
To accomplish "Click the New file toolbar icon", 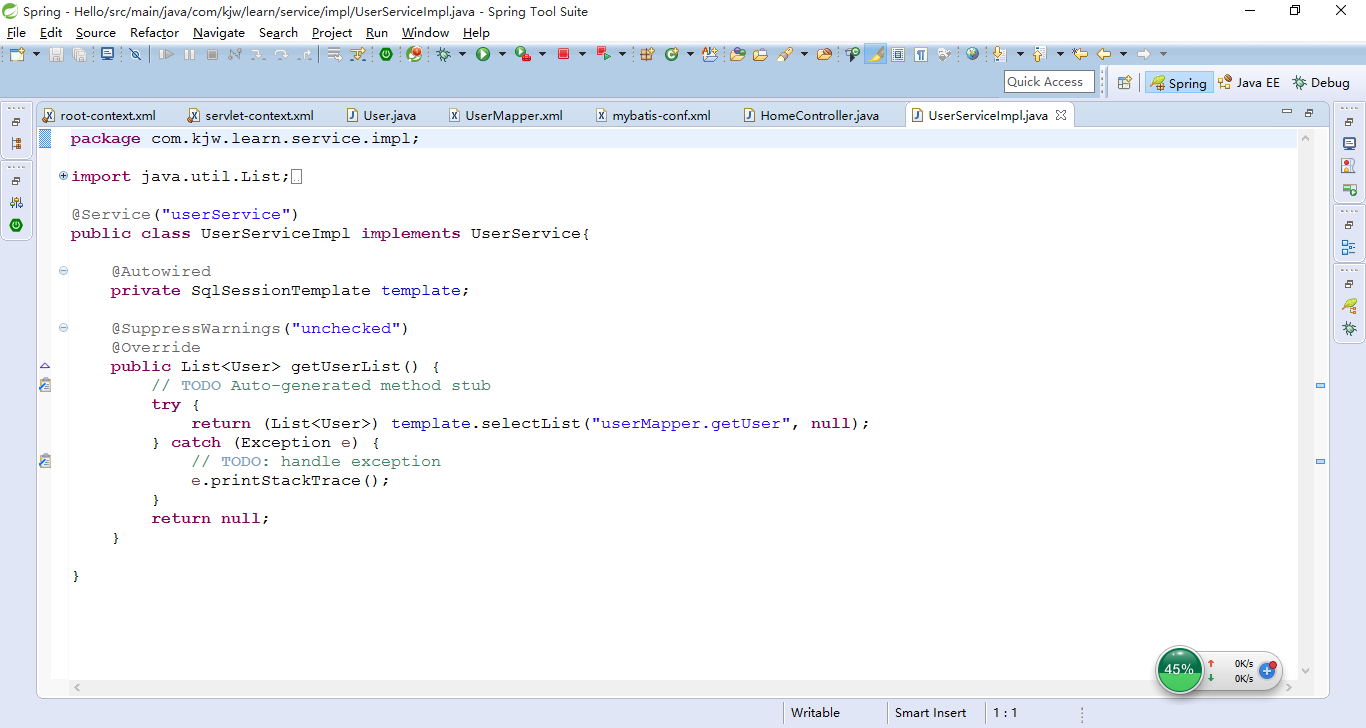I will pyautogui.click(x=17, y=54).
